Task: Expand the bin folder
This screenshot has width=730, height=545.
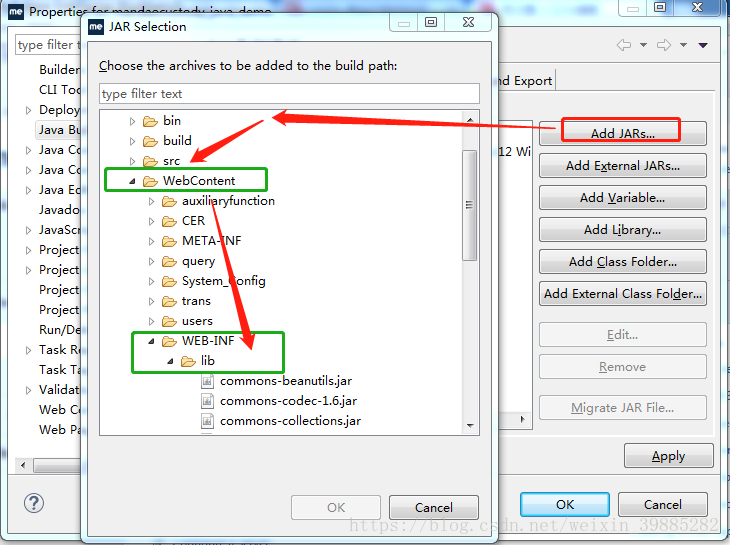Action: click(x=132, y=121)
